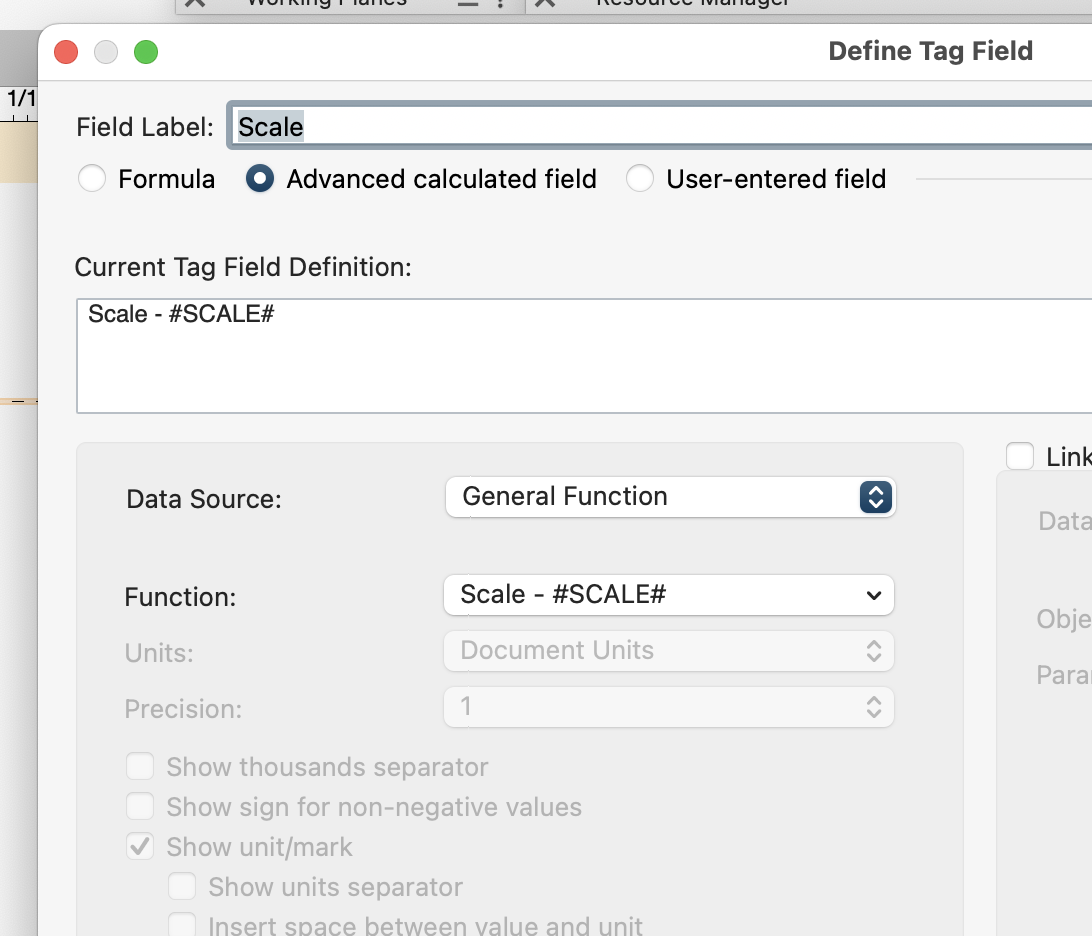Choose the User-entered field radio button
The image size is (1092, 936).
tap(640, 179)
